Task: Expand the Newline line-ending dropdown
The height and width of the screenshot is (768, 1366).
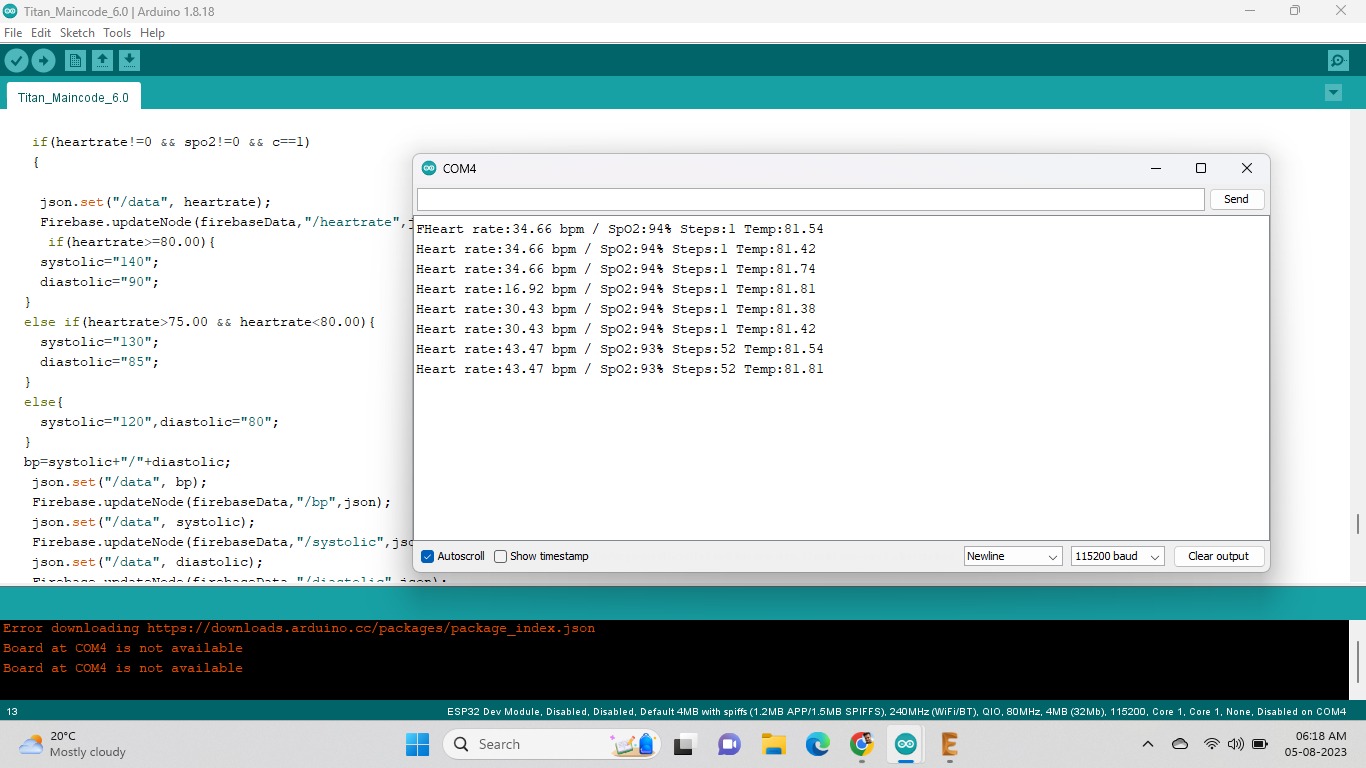Action: click(x=1013, y=556)
